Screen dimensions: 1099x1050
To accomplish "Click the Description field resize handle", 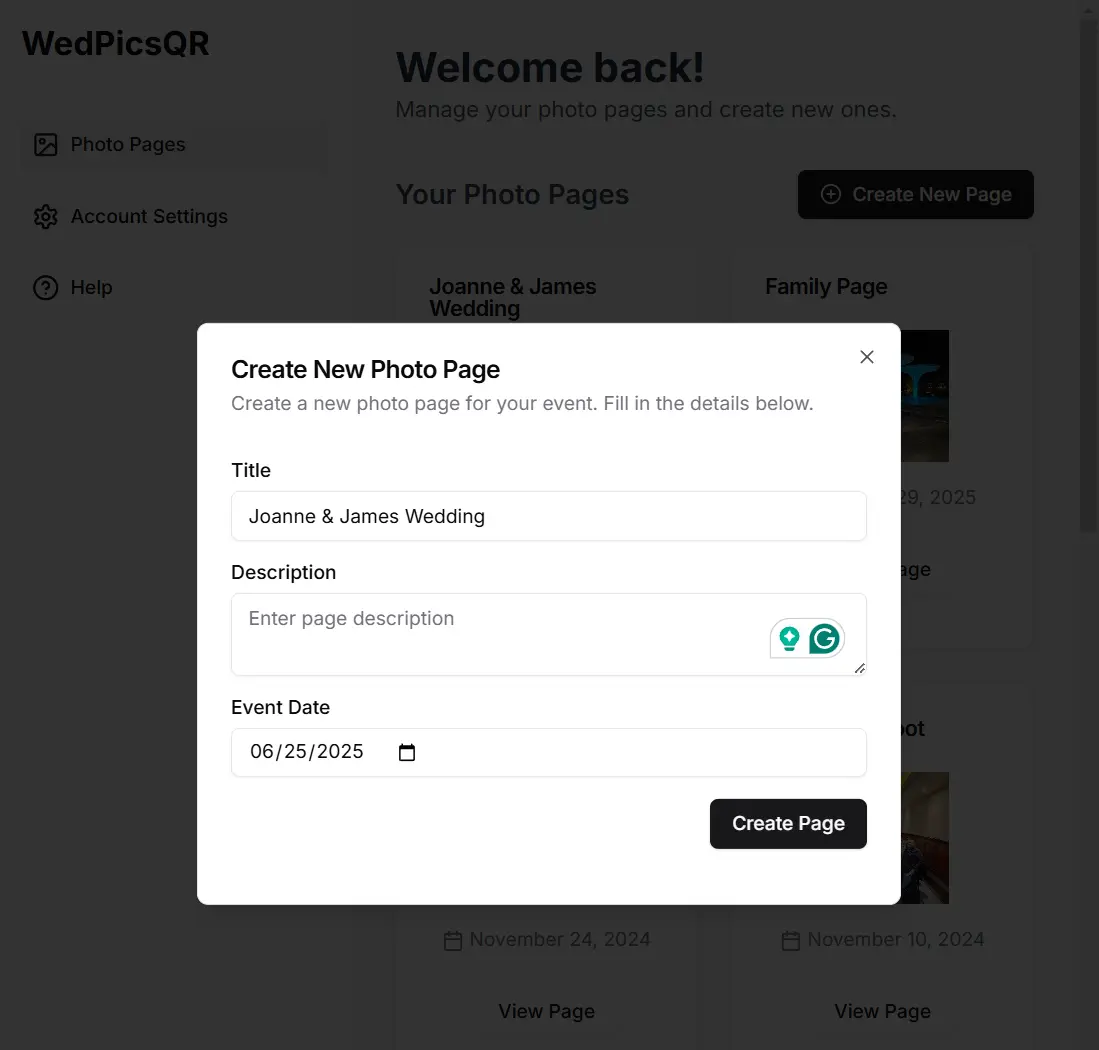I will click(x=859, y=668).
